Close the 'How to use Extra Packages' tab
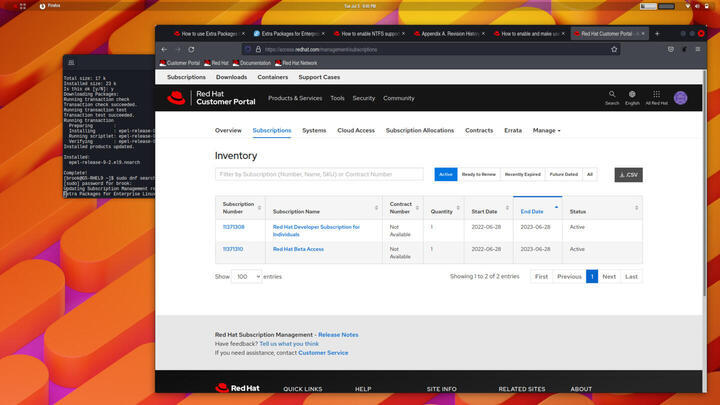The height and width of the screenshot is (405, 720). (x=243, y=34)
